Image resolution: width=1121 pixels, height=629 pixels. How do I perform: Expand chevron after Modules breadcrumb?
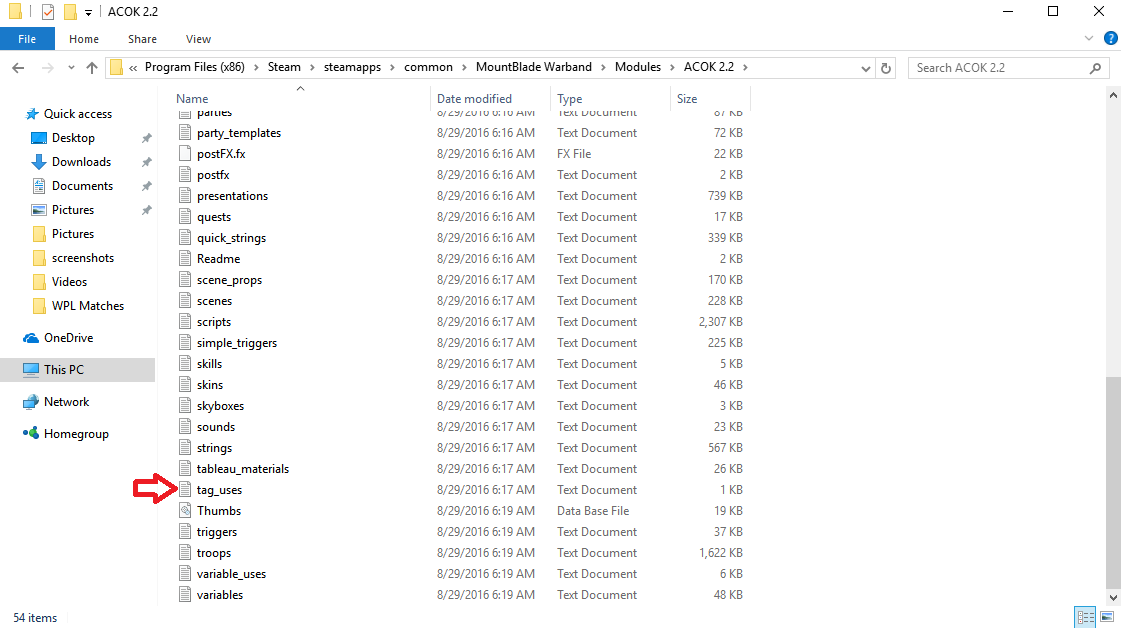coord(672,68)
